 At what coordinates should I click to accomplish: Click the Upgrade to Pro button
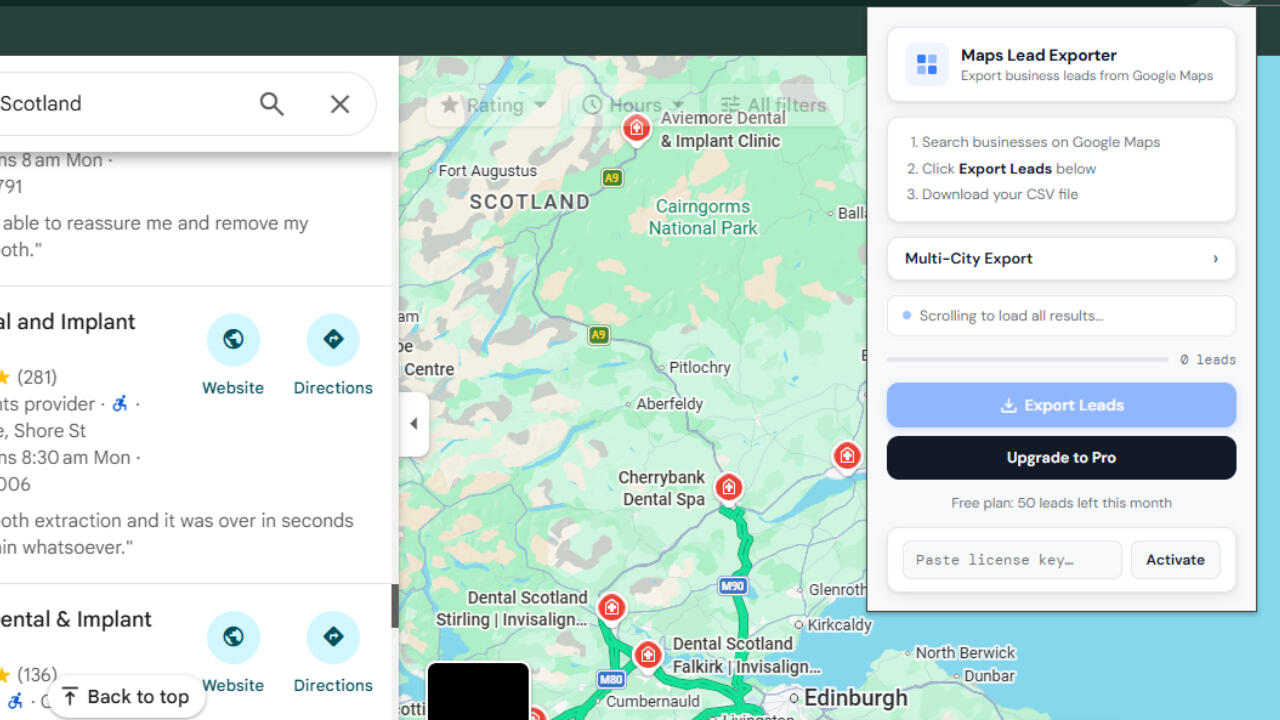coord(1061,458)
